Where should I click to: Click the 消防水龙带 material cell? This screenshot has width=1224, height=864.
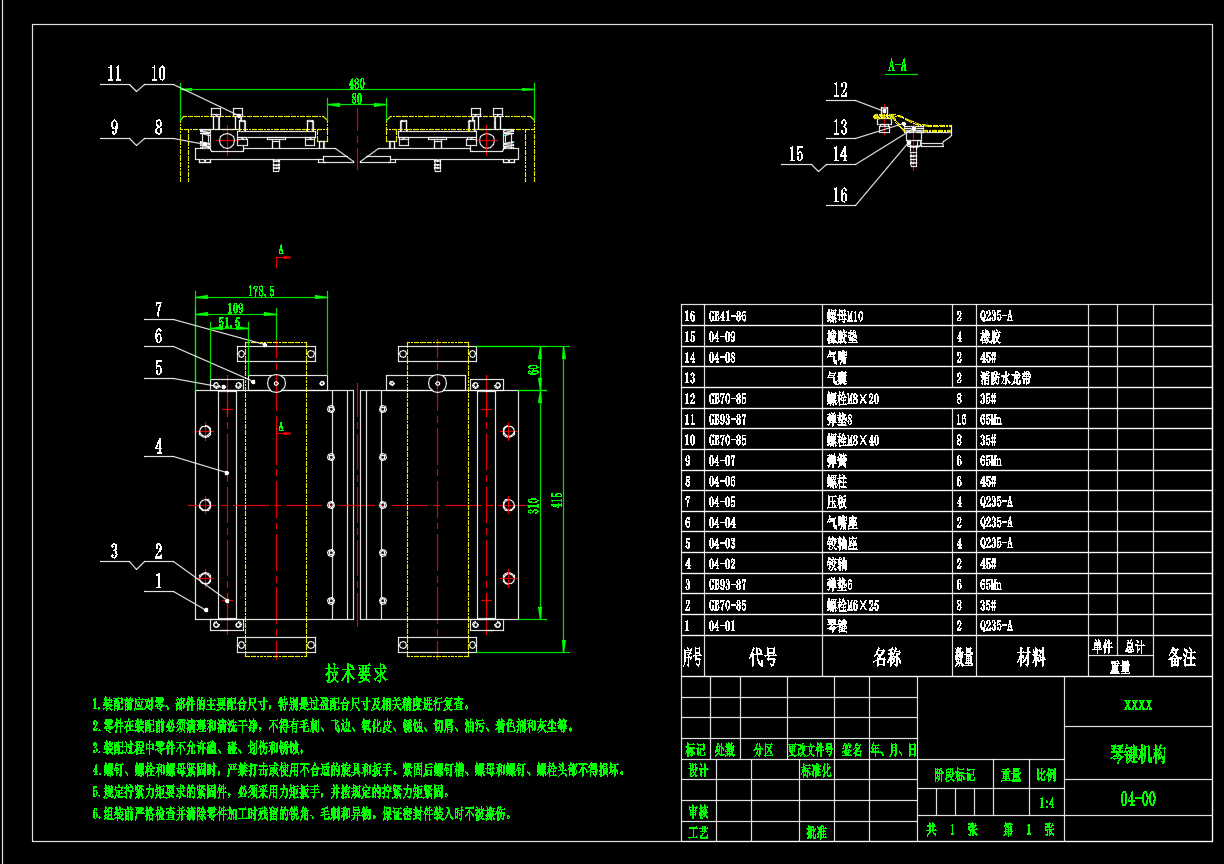click(1009, 378)
